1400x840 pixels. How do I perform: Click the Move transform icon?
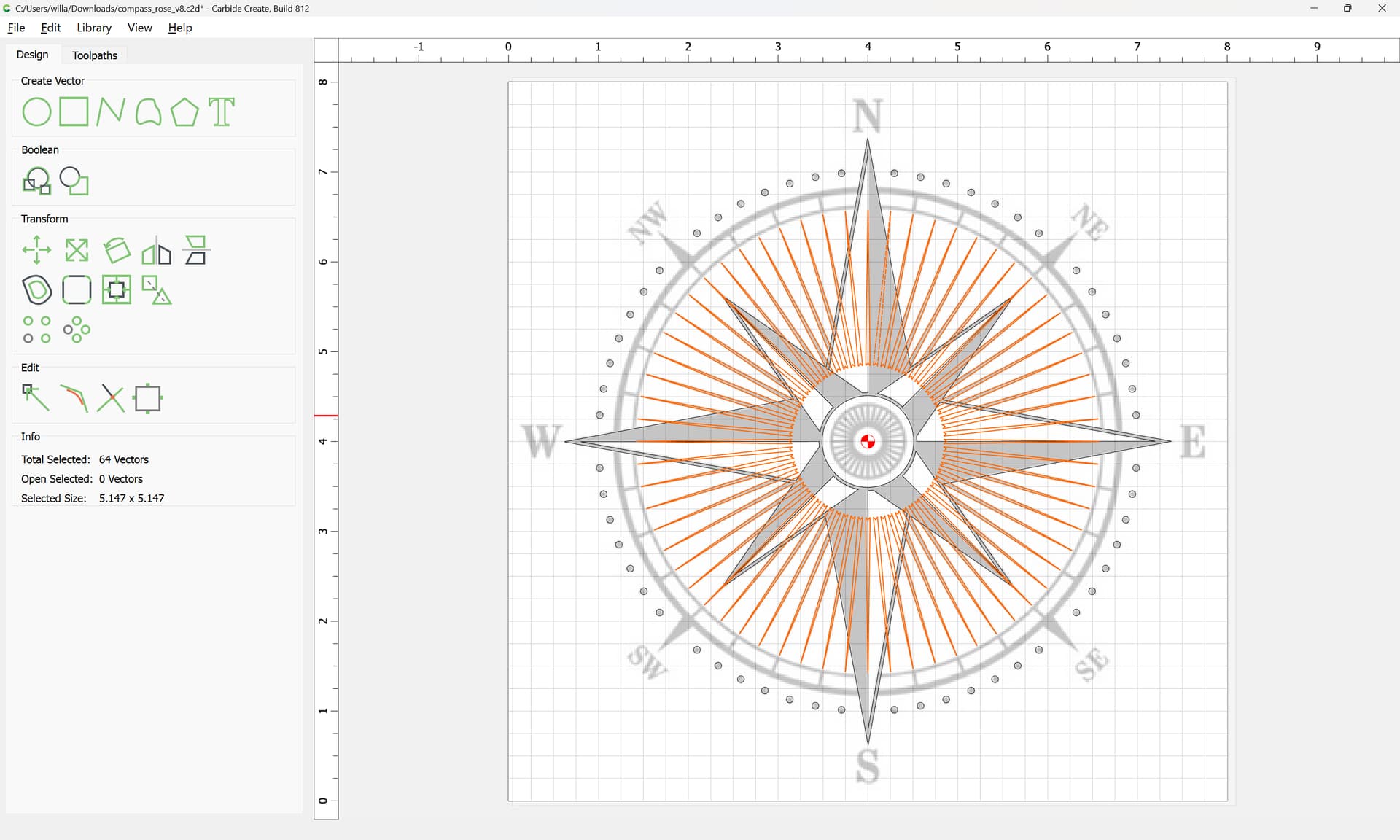pos(36,250)
